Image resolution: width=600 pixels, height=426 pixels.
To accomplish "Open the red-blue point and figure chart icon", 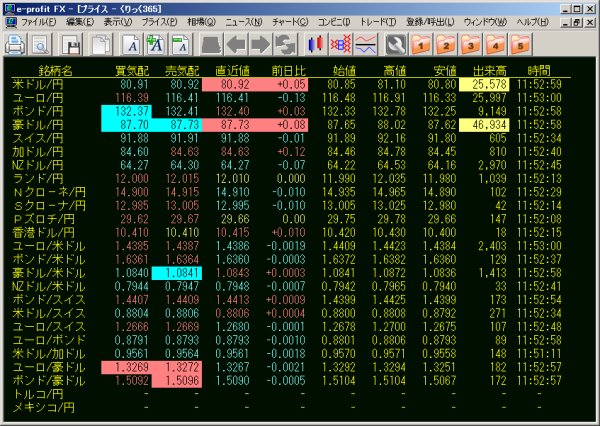I will [x=341, y=45].
